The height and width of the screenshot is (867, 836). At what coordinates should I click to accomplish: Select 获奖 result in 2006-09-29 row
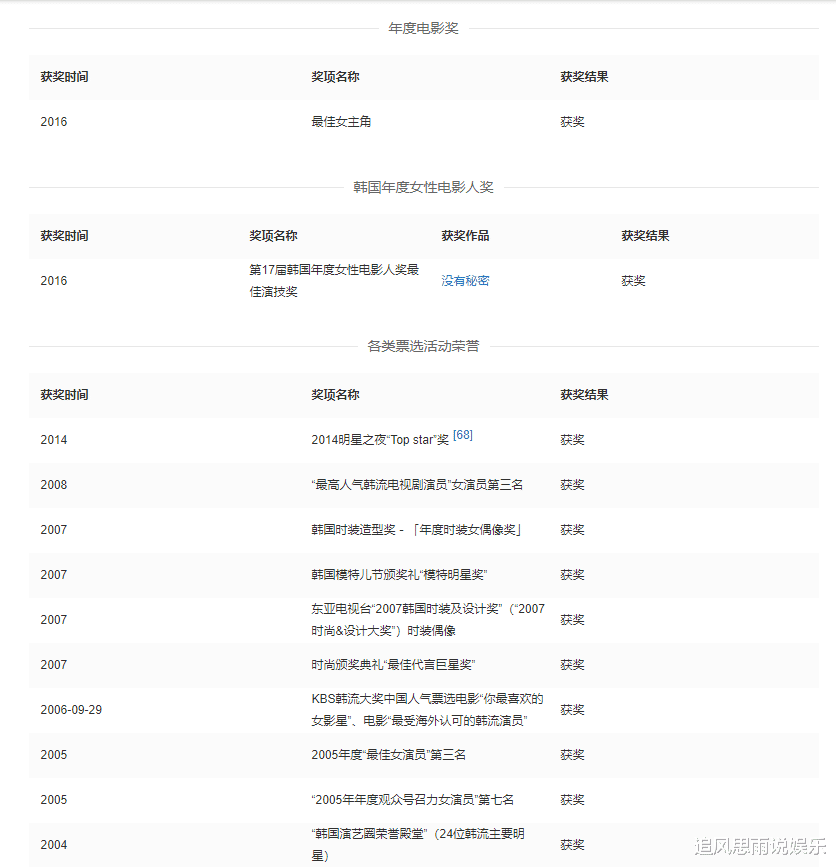572,710
